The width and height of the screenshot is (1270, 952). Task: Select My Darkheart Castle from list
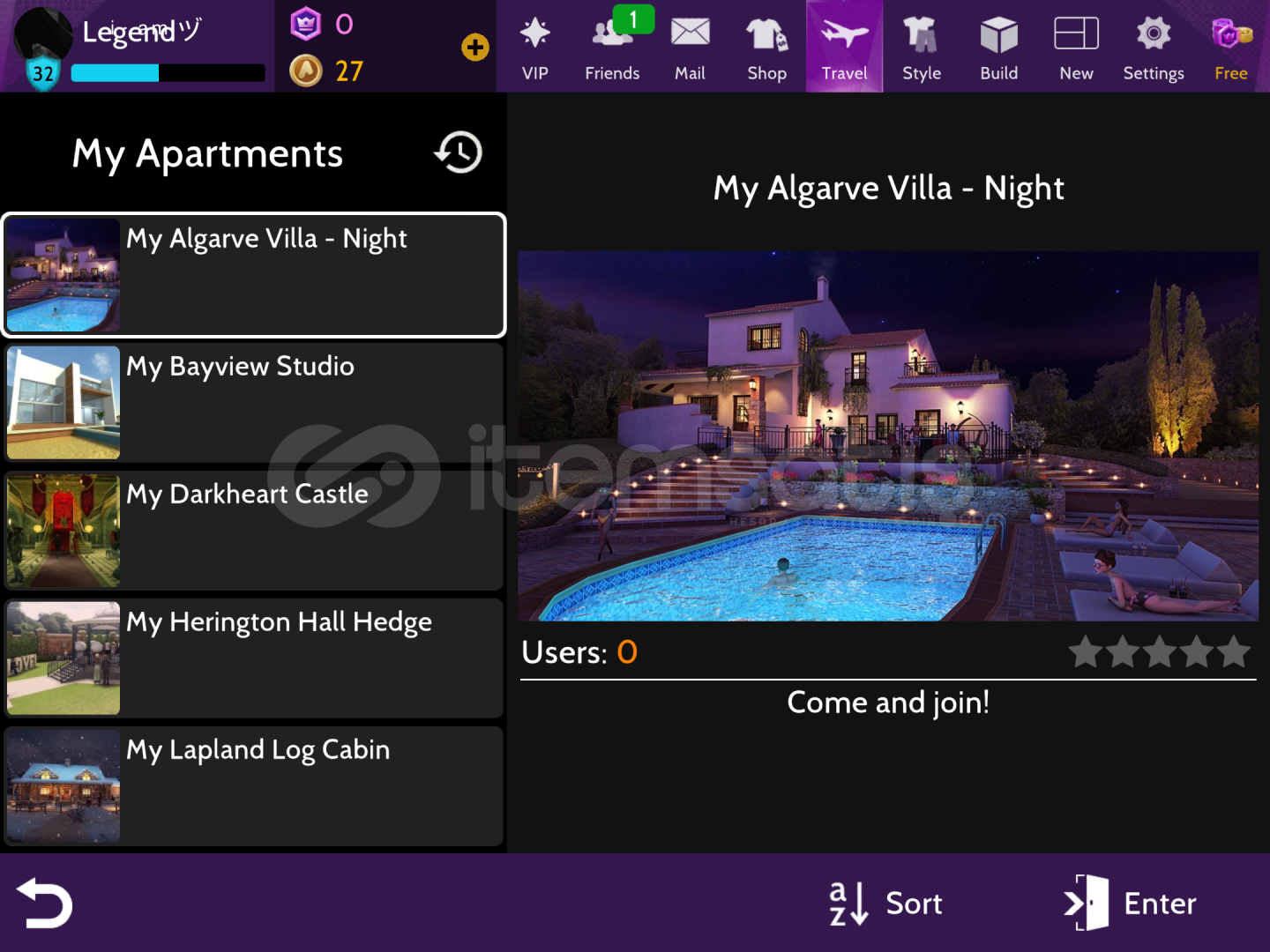[254, 531]
